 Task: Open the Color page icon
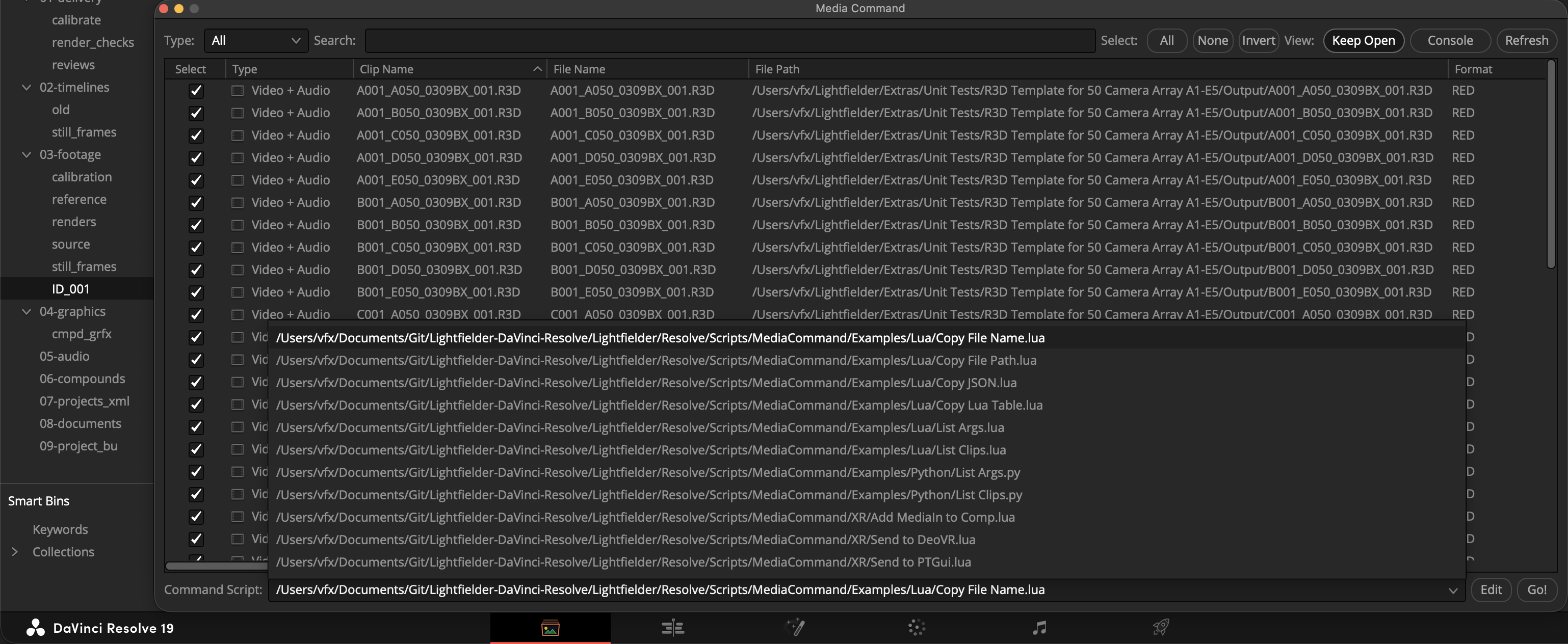click(x=917, y=628)
